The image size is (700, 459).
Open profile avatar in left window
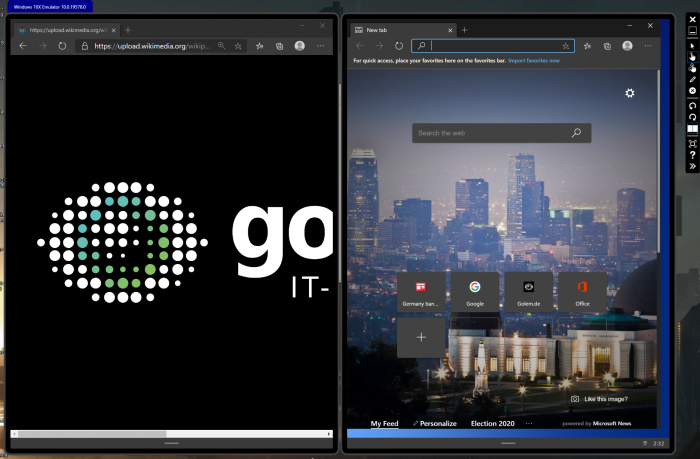click(300, 46)
